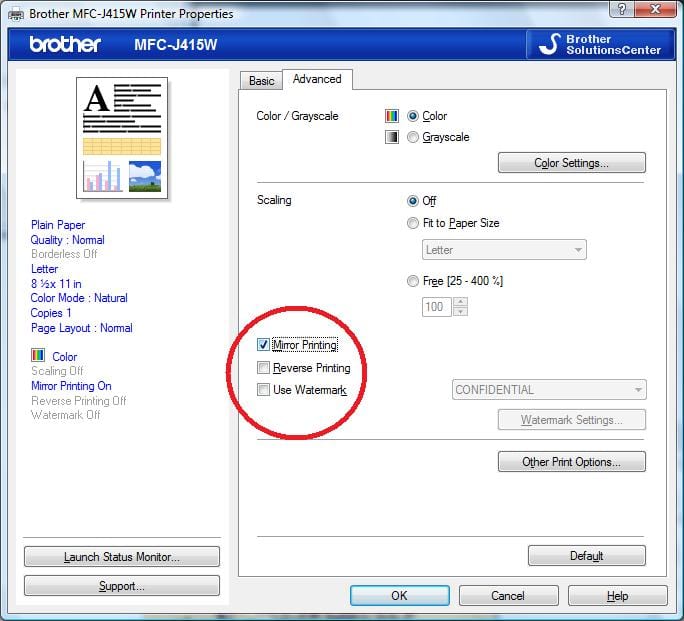Open the CONFIDENTIAL watermark dropdown
The height and width of the screenshot is (621, 684).
pos(549,389)
